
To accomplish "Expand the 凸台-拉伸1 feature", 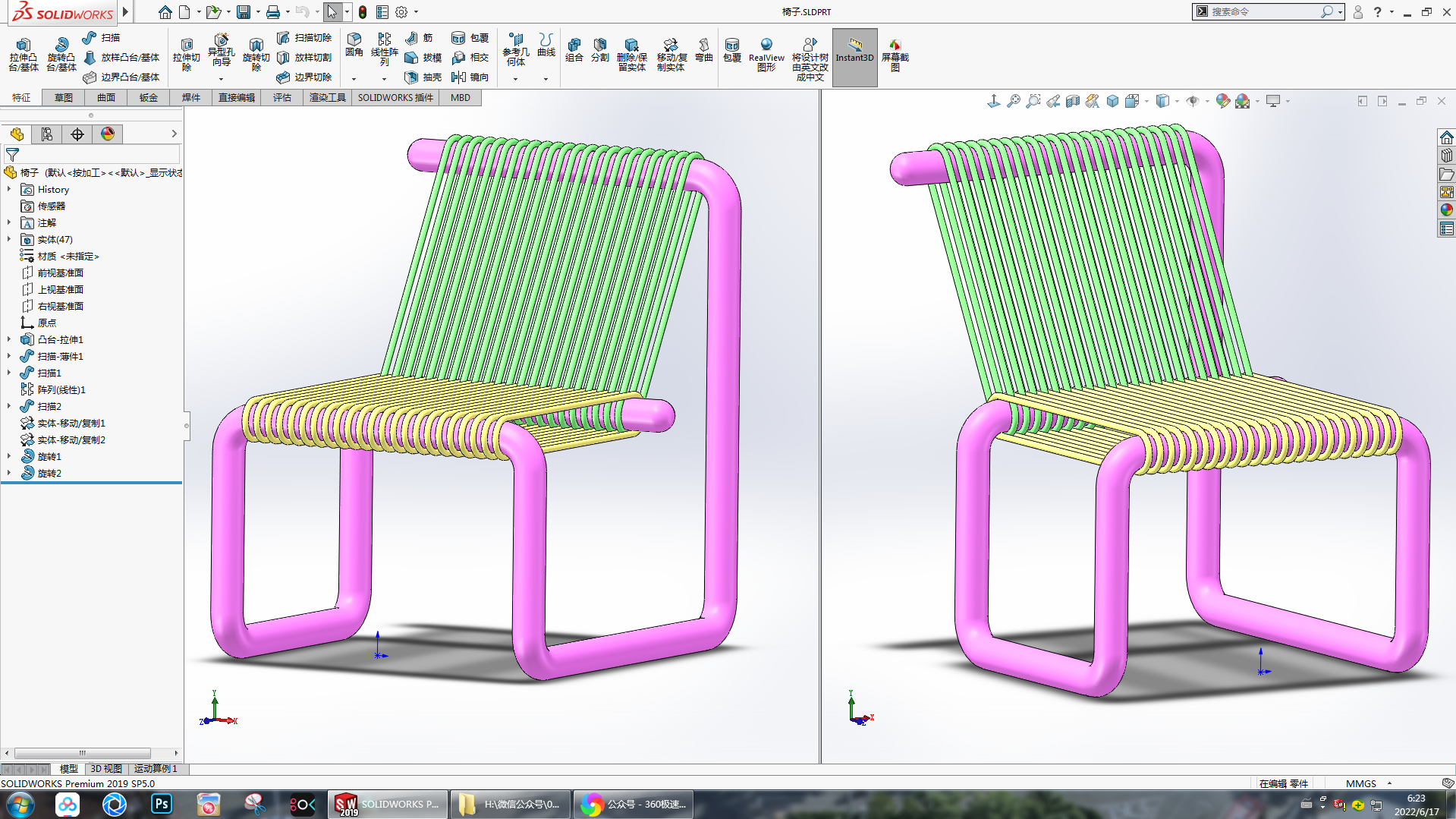I will [9, 339].
